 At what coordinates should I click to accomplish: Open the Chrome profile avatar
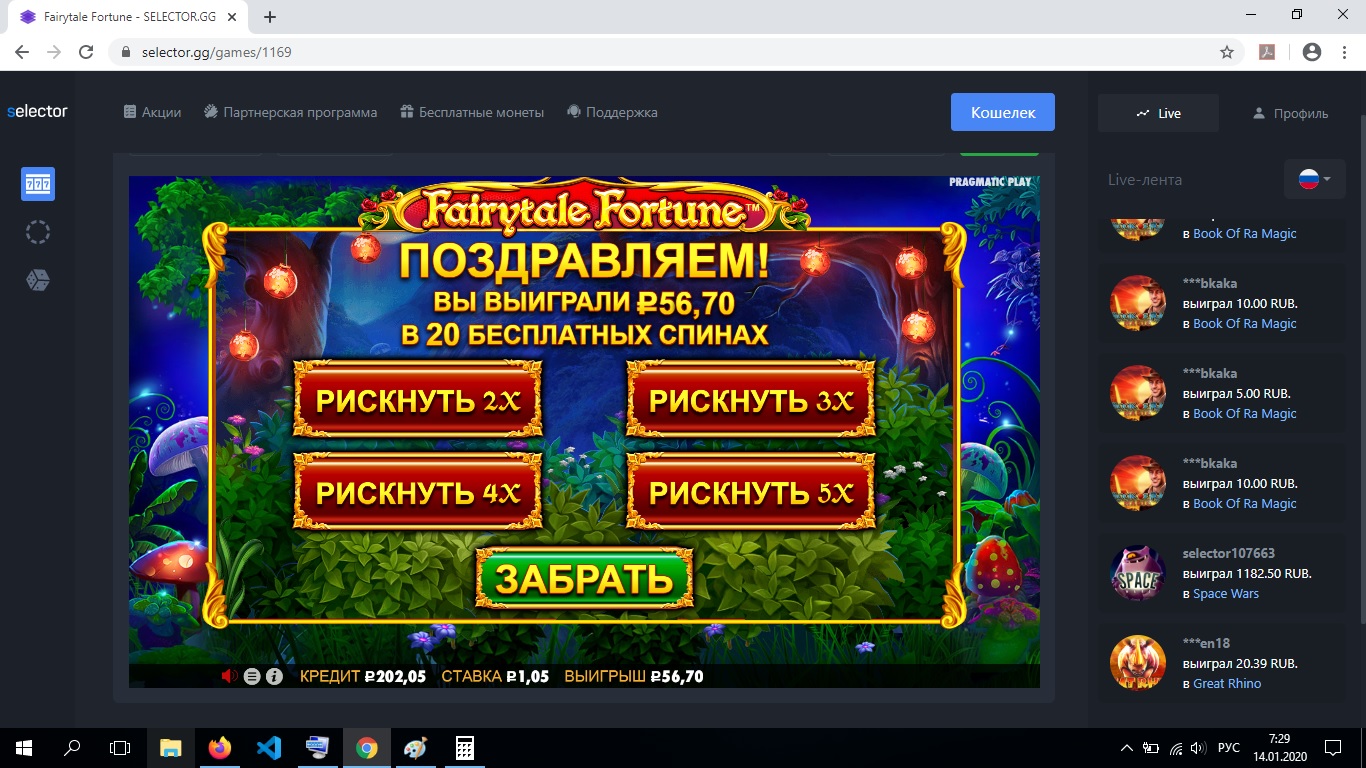(x=1312, y=52)
